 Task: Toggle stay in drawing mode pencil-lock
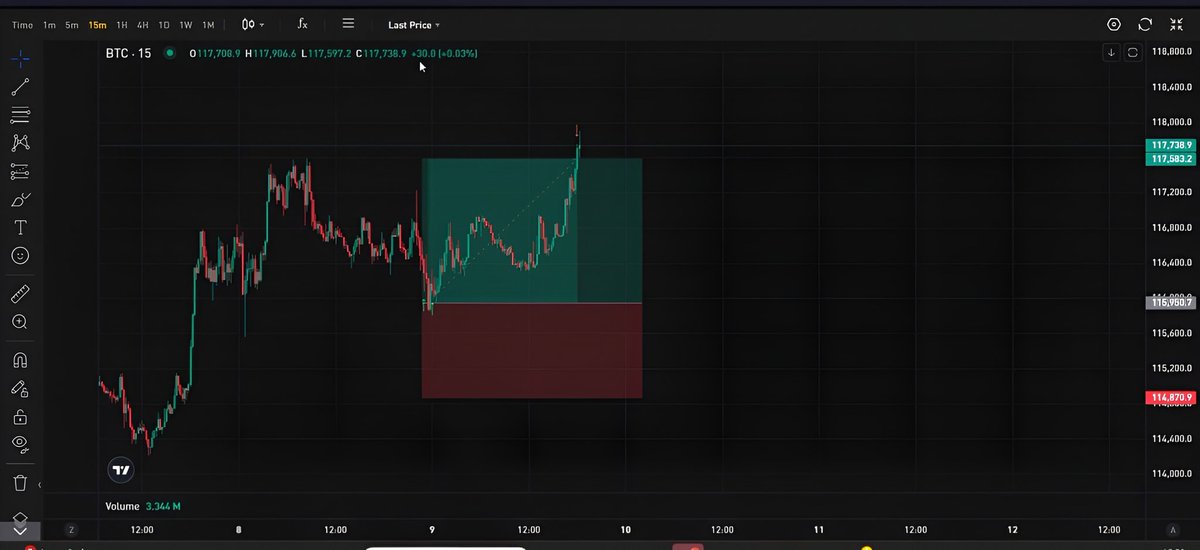(x=20, y=389)
